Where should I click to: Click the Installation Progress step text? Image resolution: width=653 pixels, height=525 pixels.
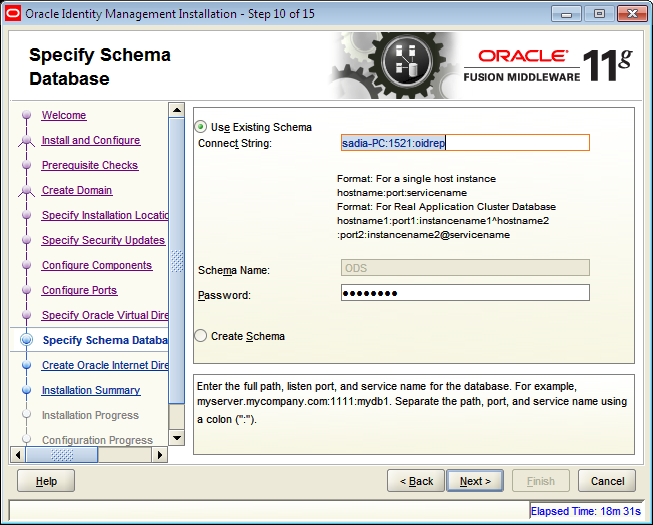pyautogui.click(x=90, y=415)
